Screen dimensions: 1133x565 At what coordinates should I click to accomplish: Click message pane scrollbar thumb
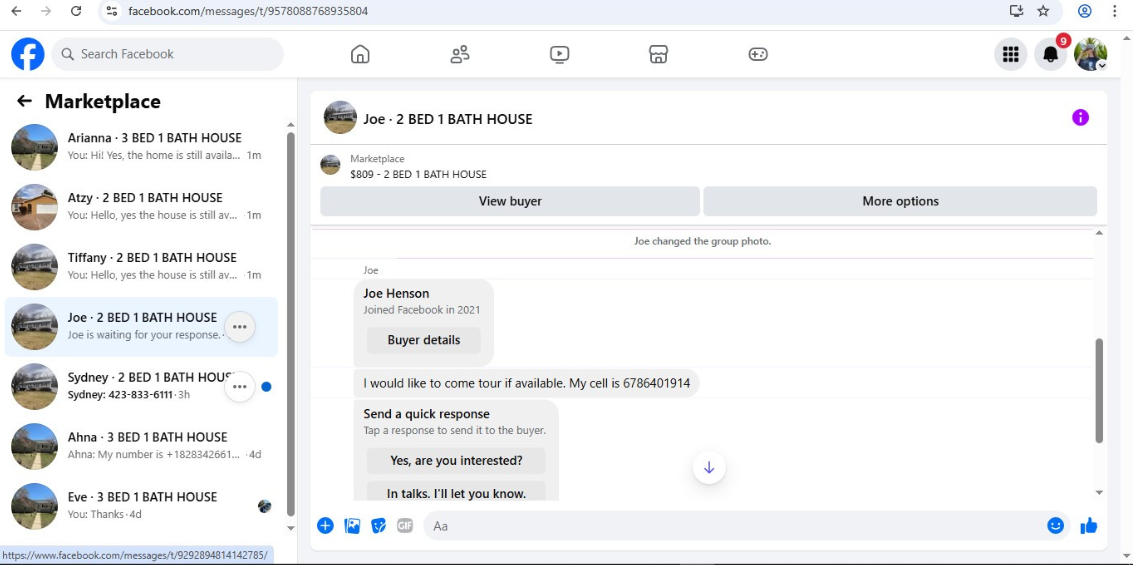point(1099,390)
